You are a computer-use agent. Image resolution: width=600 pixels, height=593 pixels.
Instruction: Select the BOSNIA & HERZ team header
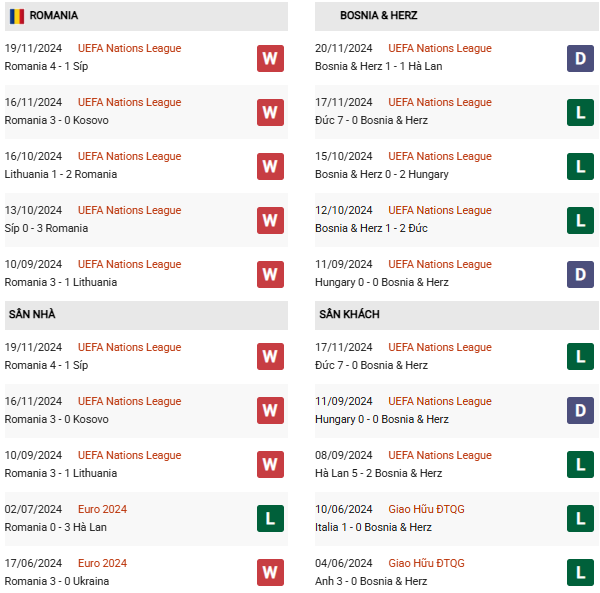coord(457,16)
